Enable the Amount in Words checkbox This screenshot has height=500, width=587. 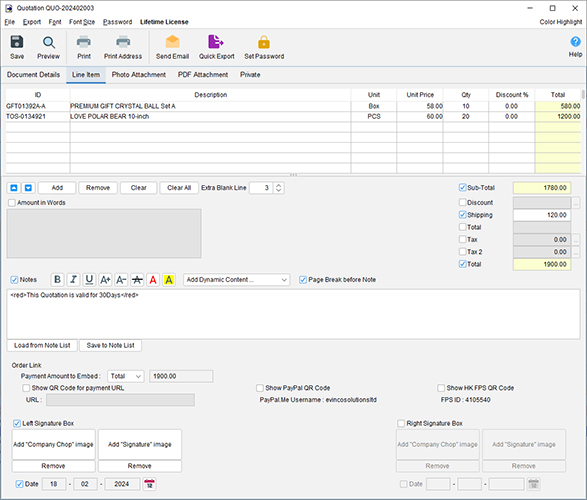[x=12, y=203]
